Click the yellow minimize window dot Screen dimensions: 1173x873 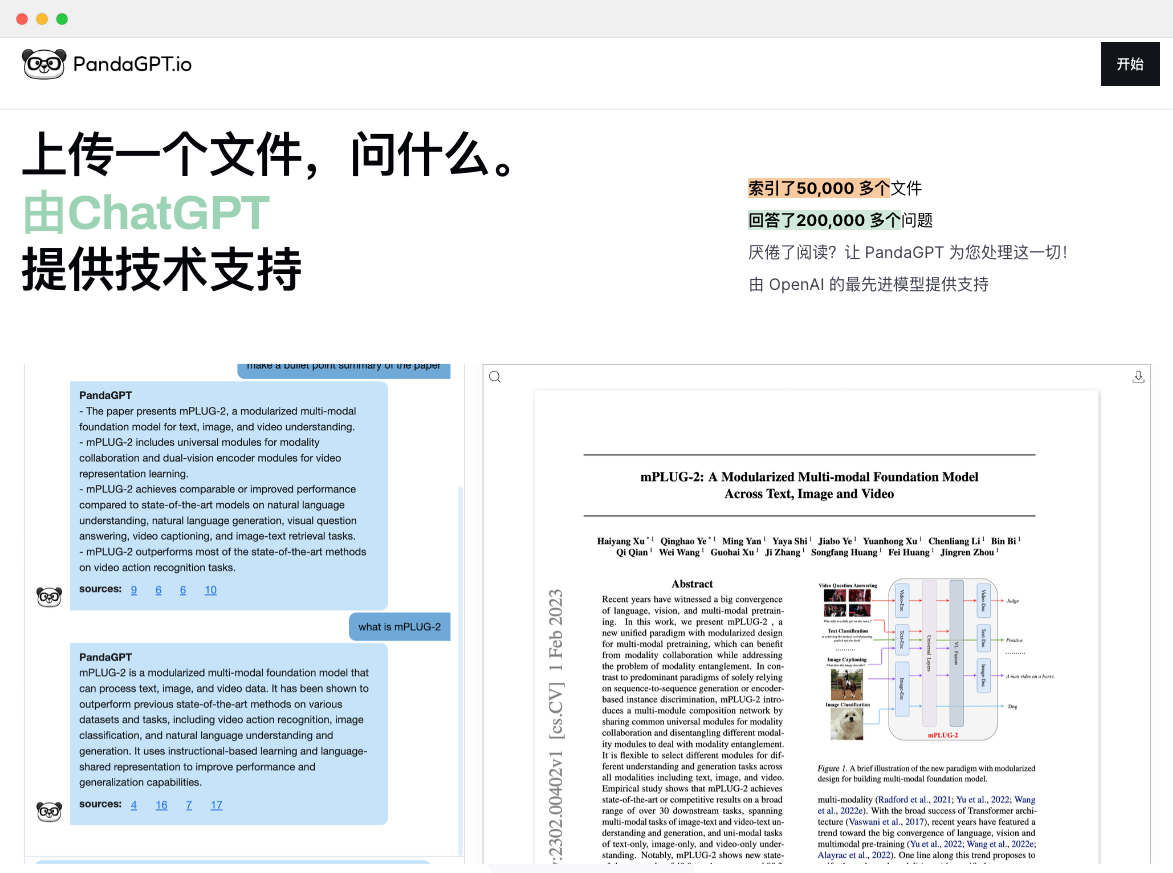pos(42,19)
